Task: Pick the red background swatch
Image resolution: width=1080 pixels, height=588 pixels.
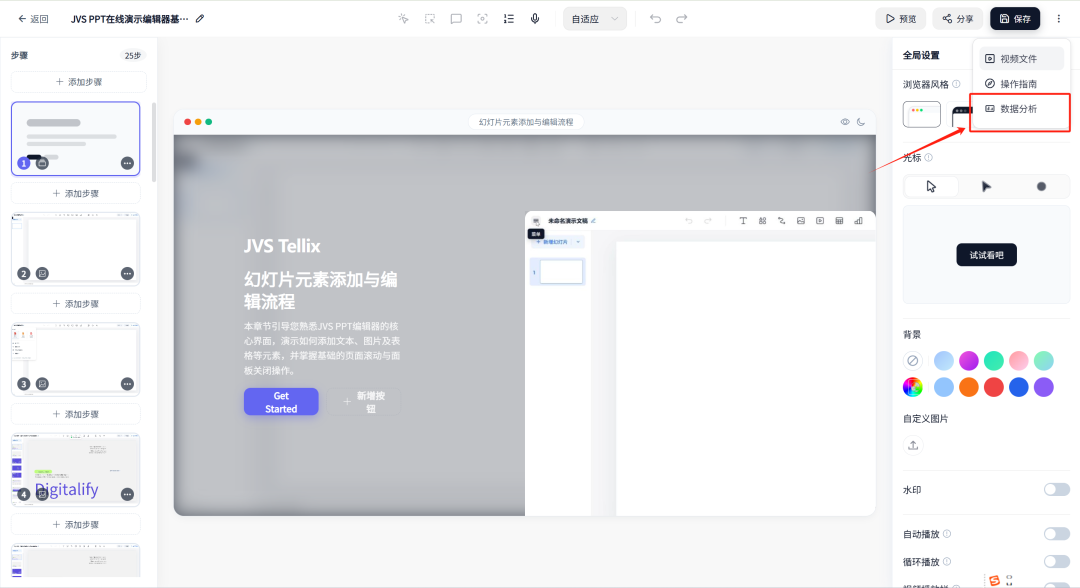Action: coord(993,387)
